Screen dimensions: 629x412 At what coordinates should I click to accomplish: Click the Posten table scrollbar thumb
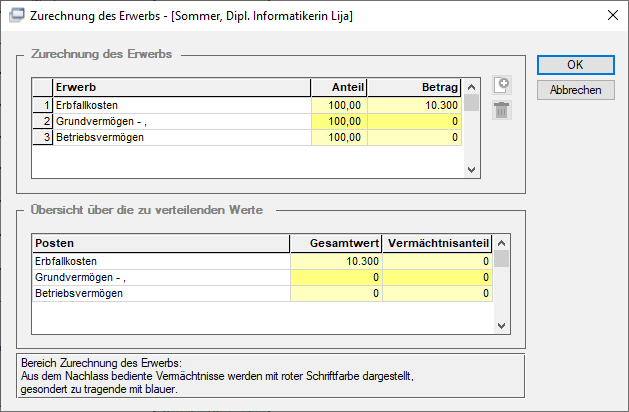pos(501,259)
